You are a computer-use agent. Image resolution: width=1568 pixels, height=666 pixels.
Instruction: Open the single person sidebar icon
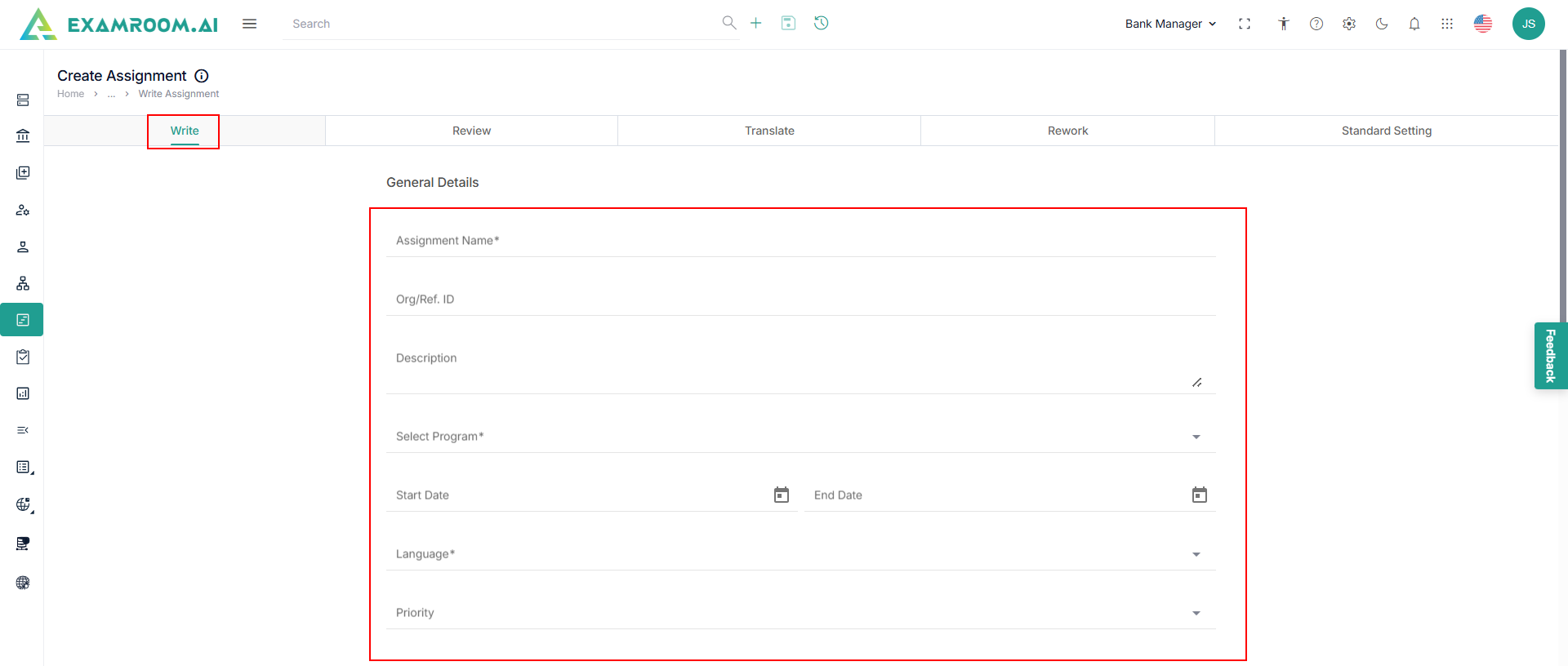[x=23, y=246]
